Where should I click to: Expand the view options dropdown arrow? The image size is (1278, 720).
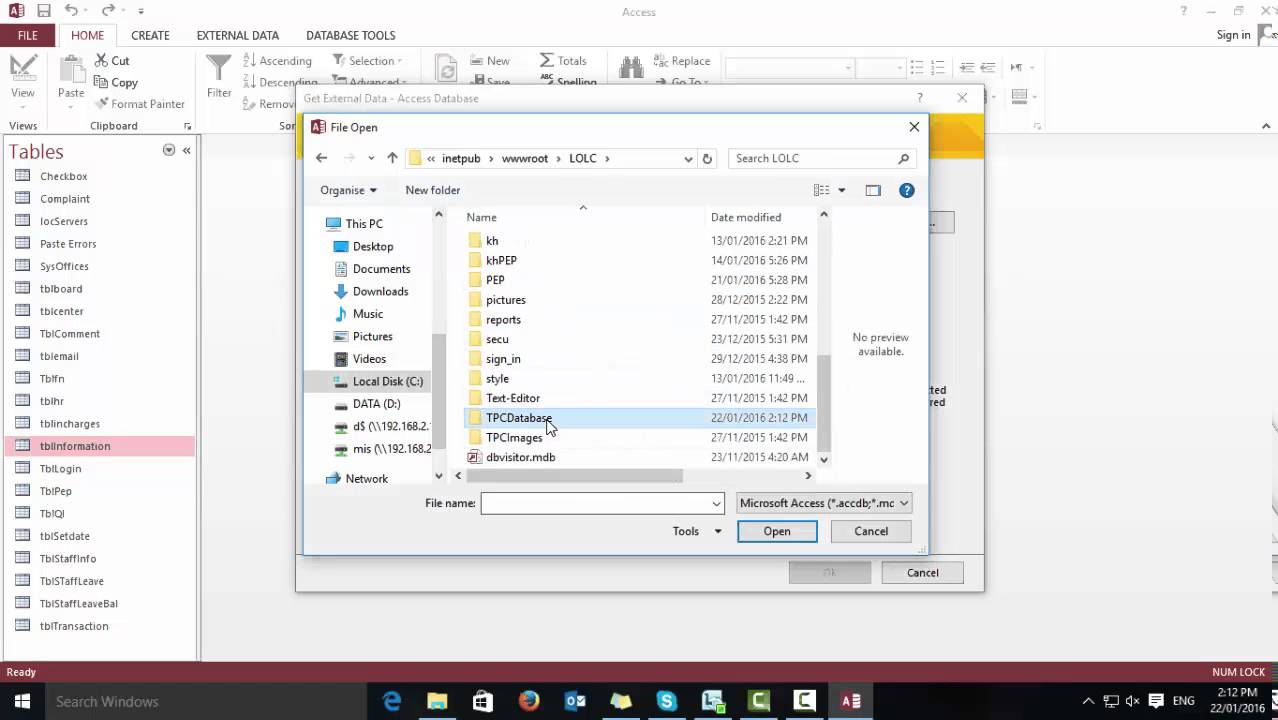(x=842, y=190)
